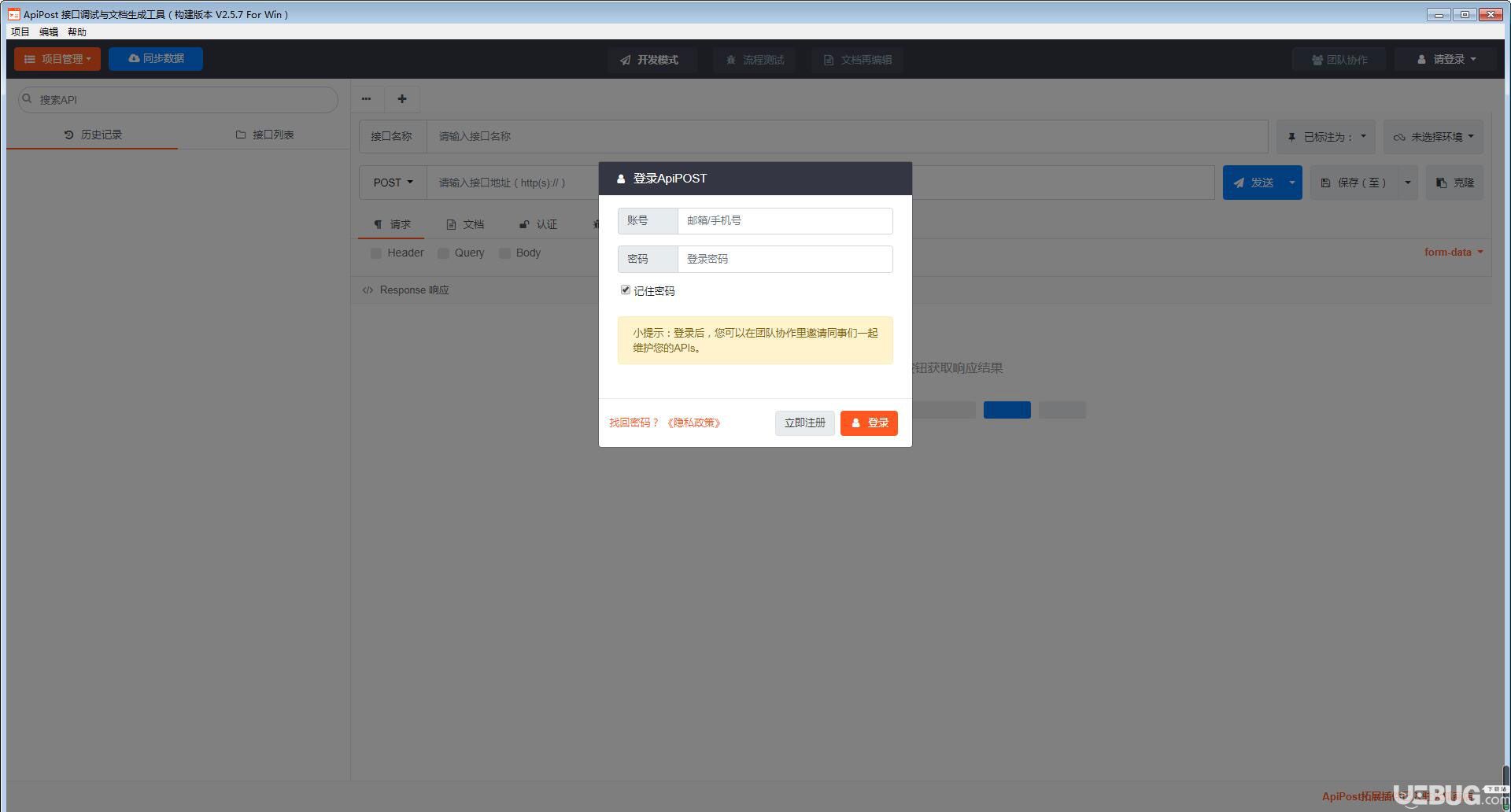Click the 密码 password input field
The image size is (1511, 812).
pyautogui.click(x=785, y=259)
